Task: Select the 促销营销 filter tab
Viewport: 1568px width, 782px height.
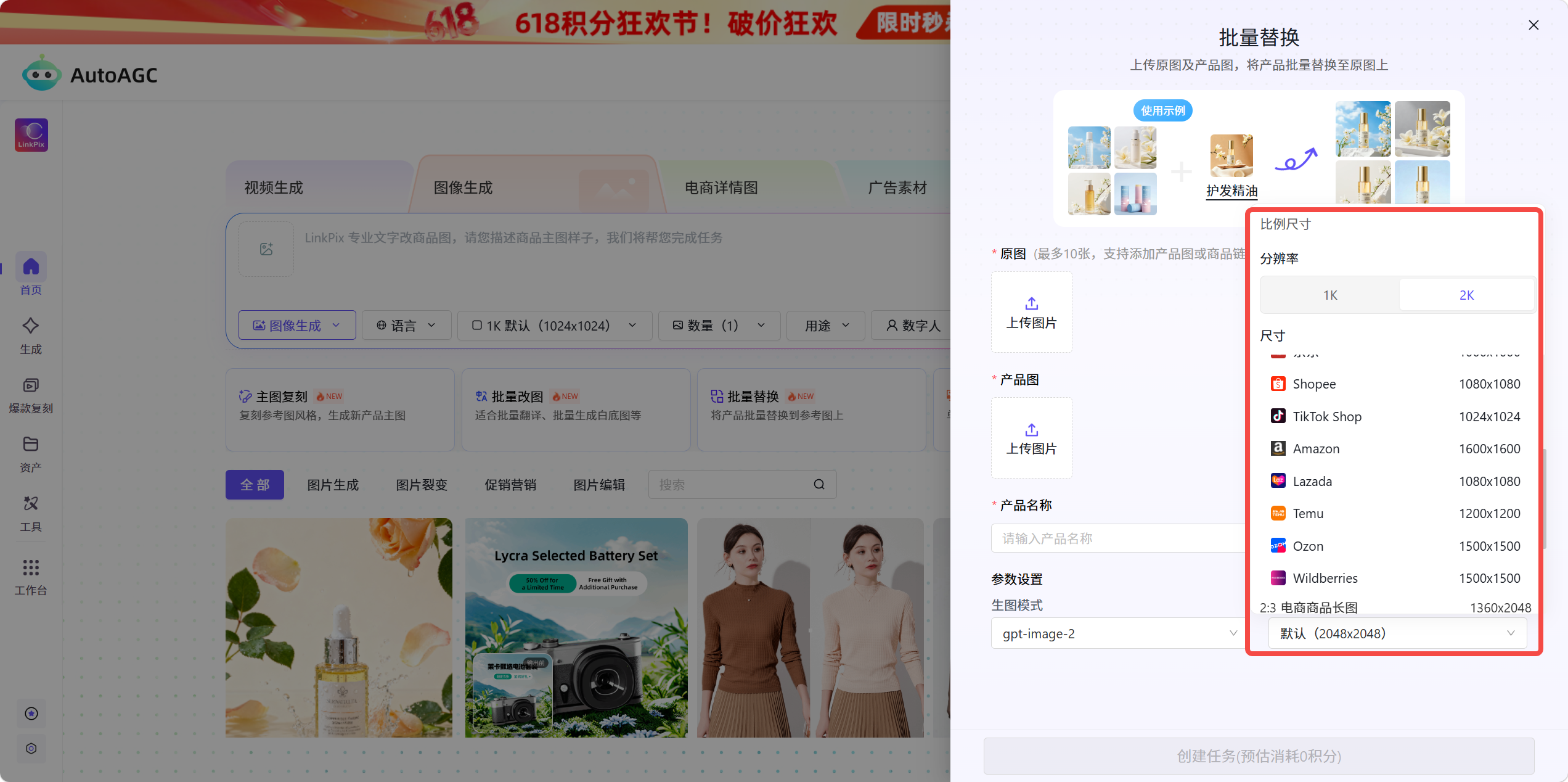Action: [510, 485]
